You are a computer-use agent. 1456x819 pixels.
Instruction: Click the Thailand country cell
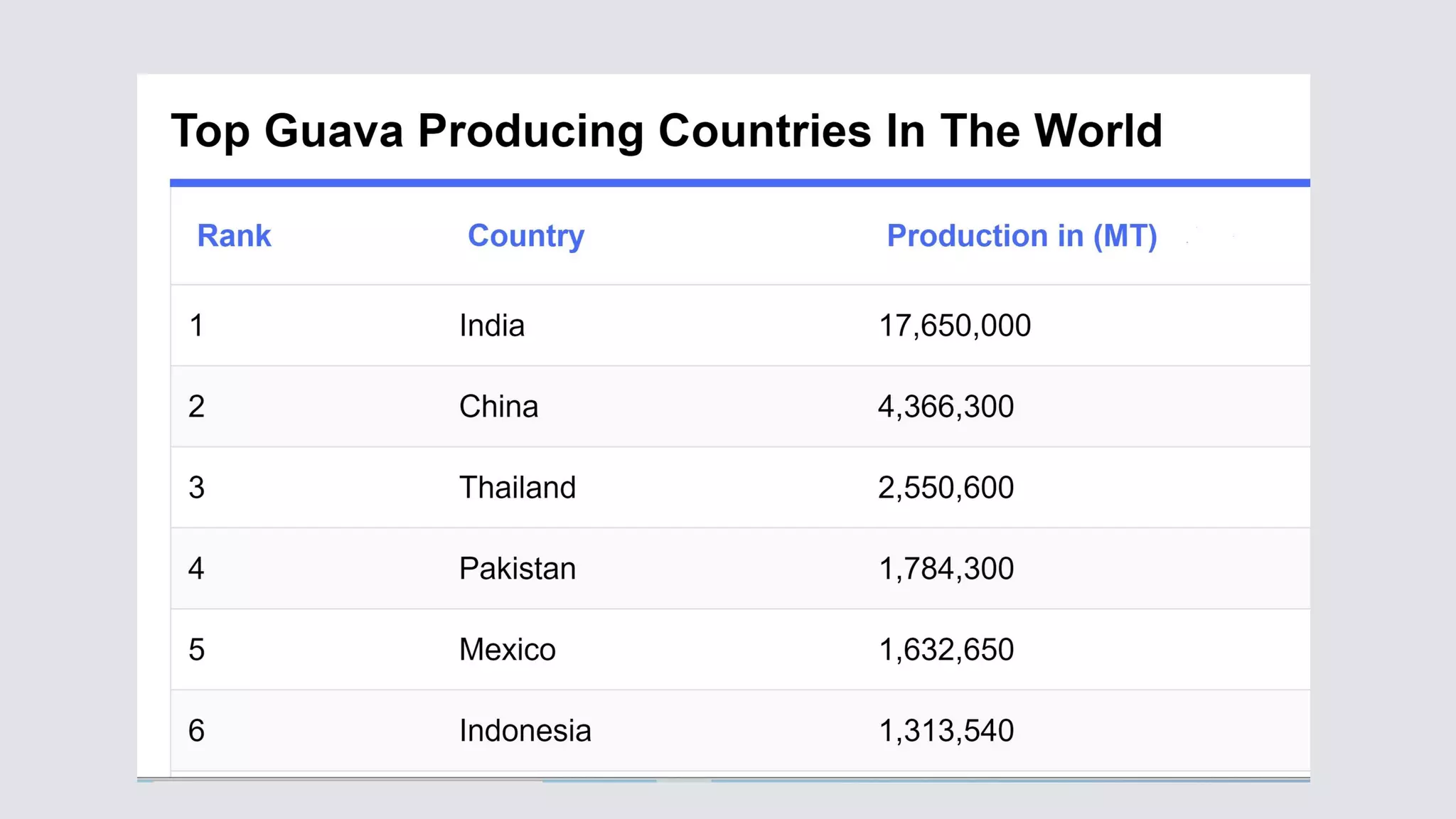pos(517,488)
